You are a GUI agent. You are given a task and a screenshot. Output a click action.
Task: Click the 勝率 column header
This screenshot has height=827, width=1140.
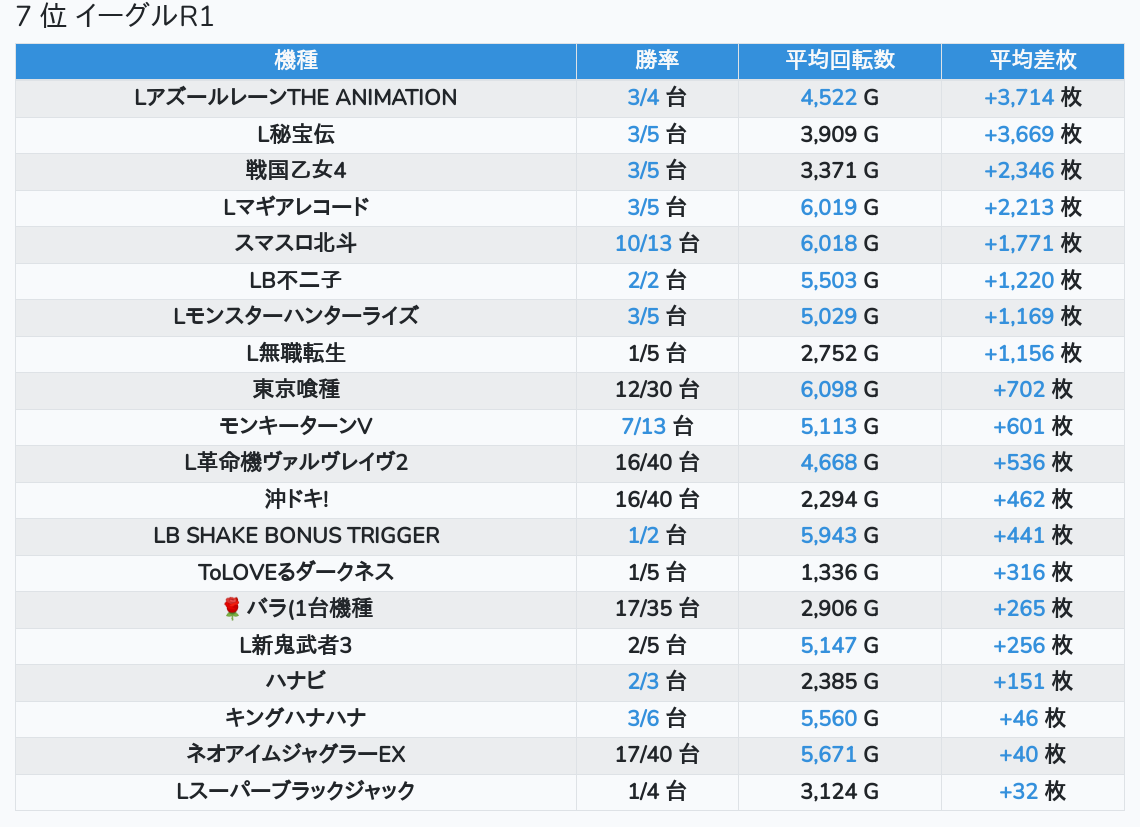tap(657, 60)
